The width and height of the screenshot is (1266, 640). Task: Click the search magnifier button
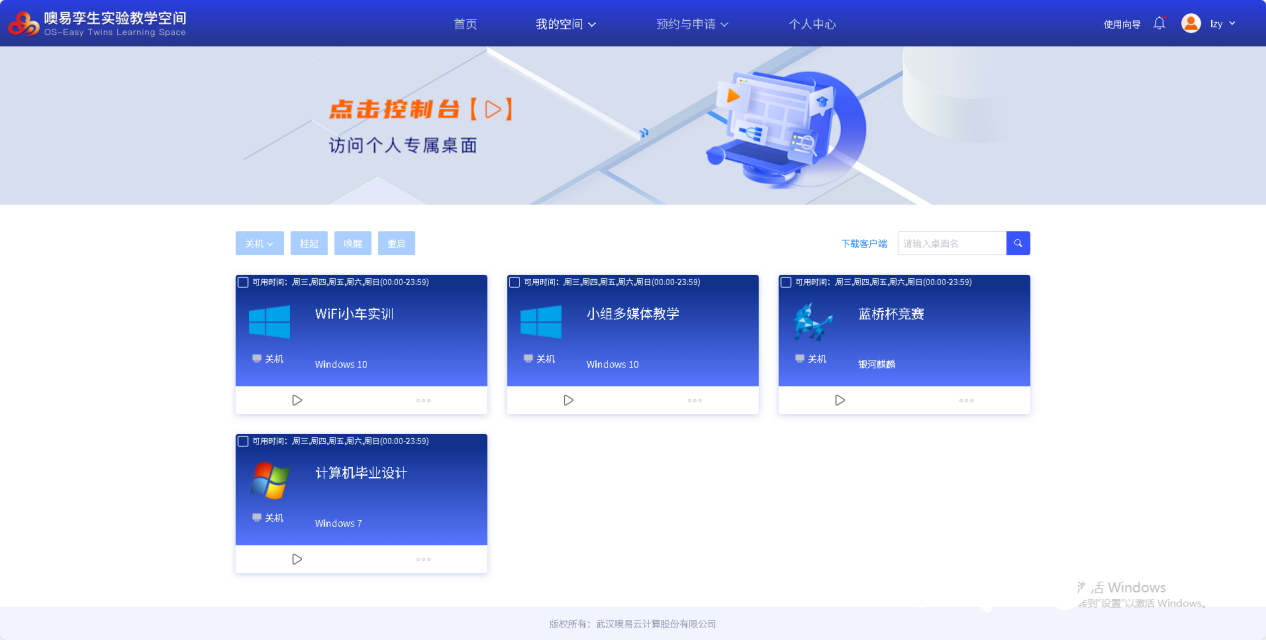(x=1018, y=243)
